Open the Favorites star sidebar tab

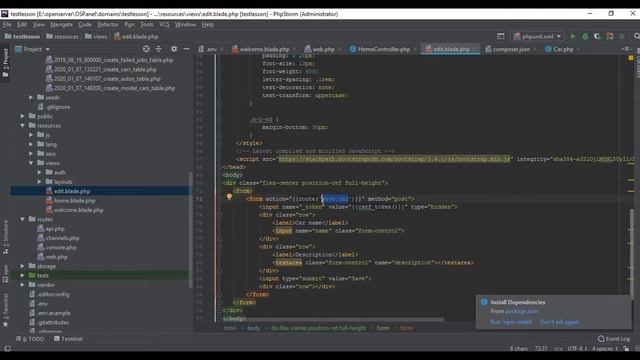pos(5,310)
